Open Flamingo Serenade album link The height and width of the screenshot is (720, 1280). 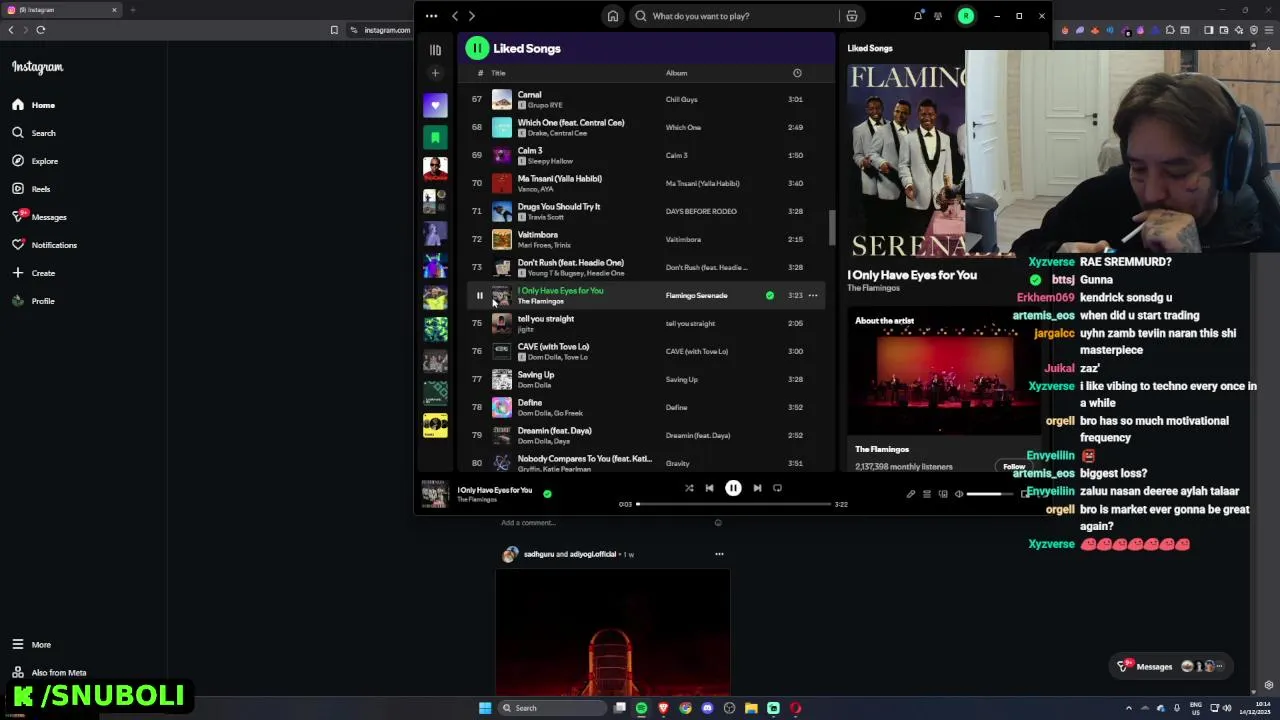pyautogui.click(x=696, y=295)
